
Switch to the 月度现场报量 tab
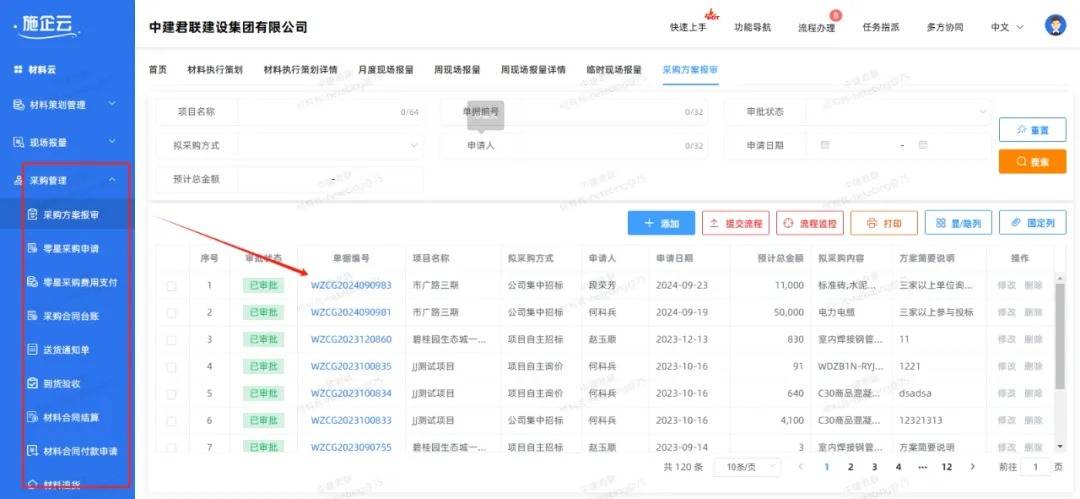[x=386, y=70]
